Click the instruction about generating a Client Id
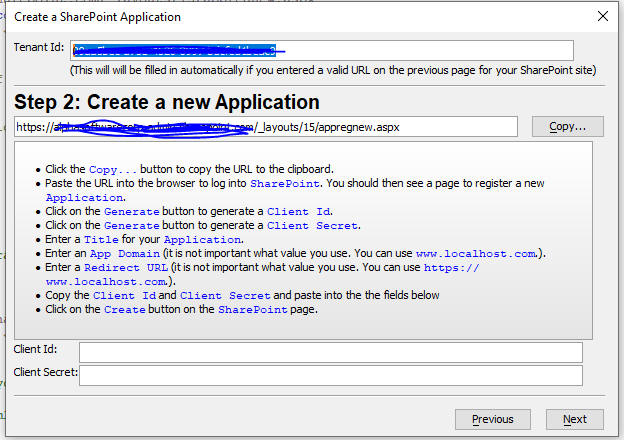 189,211
